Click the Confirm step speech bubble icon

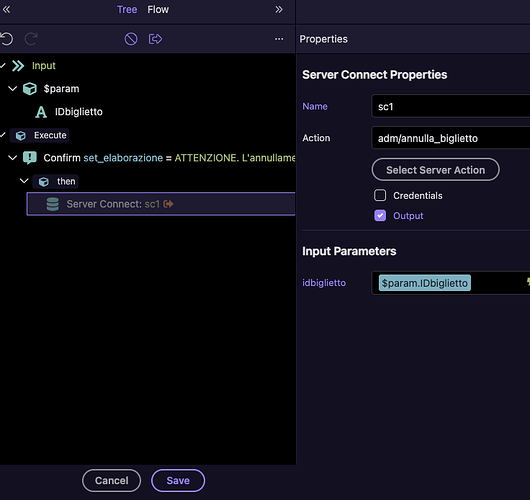tap(30, 158)
